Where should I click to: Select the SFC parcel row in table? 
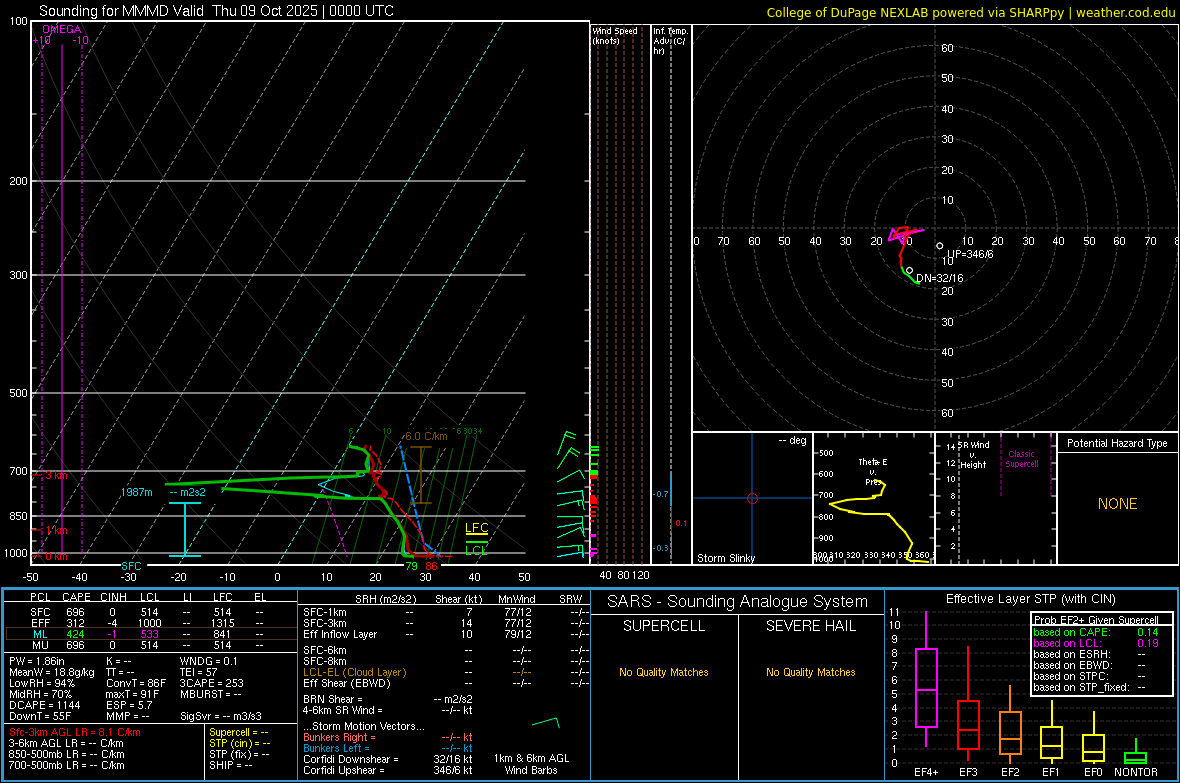point(149,612)
